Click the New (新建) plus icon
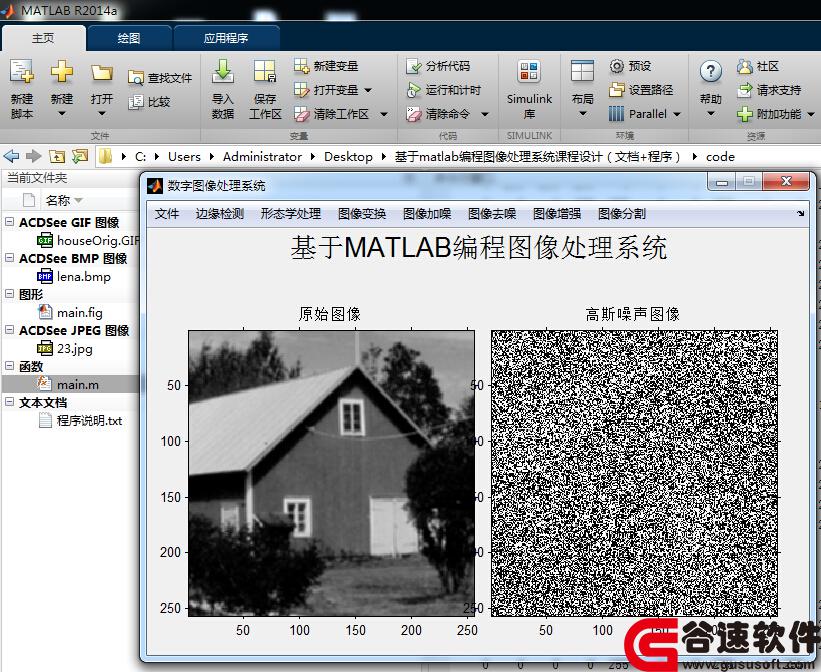The height and width of the screenshot is (672, 821). [61, 72]
